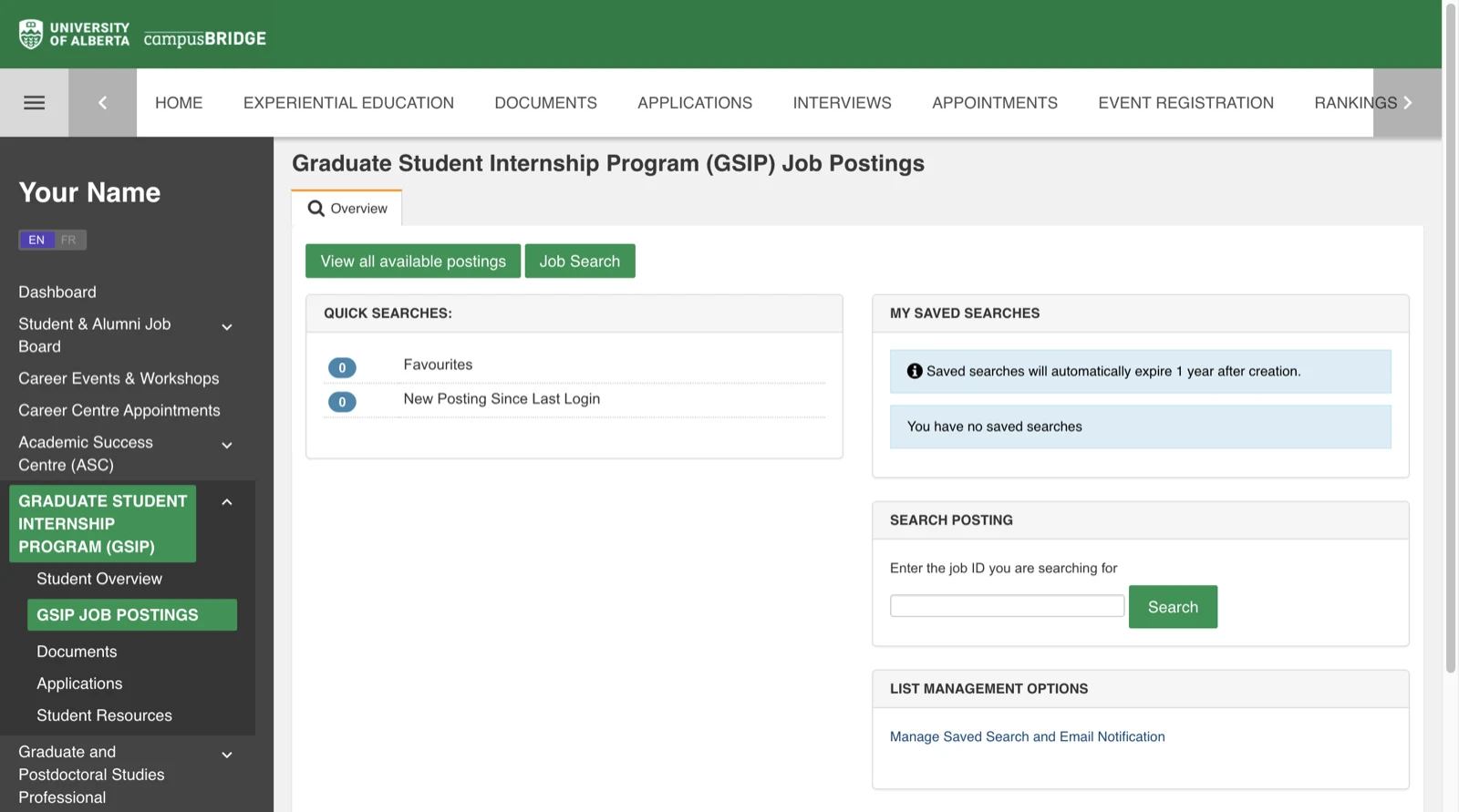Expand Graduate and Postdoctoral Studies chevron
Viewport: 1459px width, 812px height.
(227, 755)
